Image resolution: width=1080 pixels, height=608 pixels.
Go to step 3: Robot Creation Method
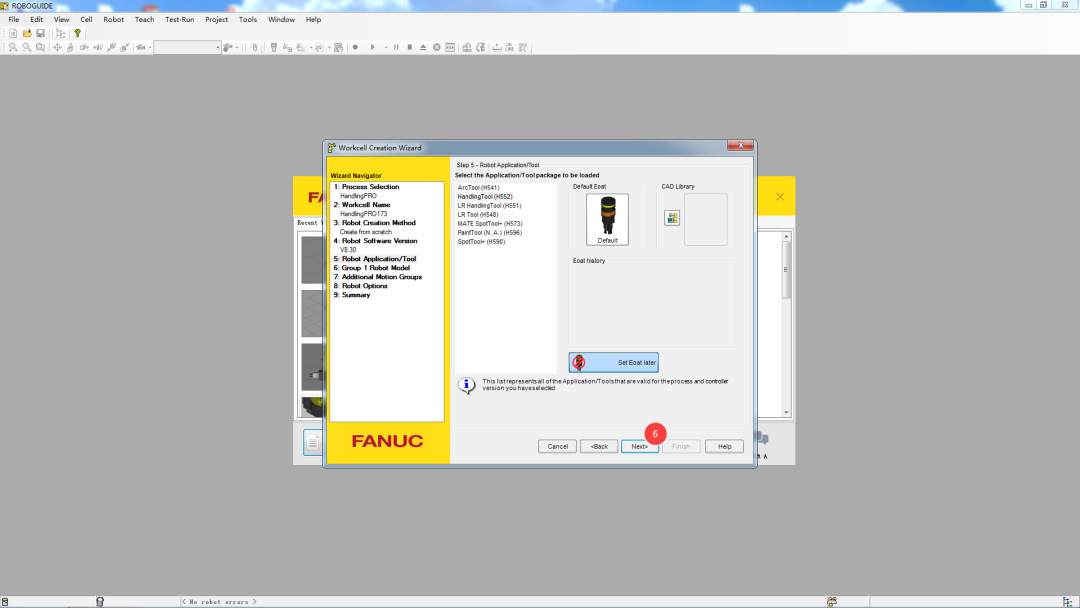click(x=375, y=222)
